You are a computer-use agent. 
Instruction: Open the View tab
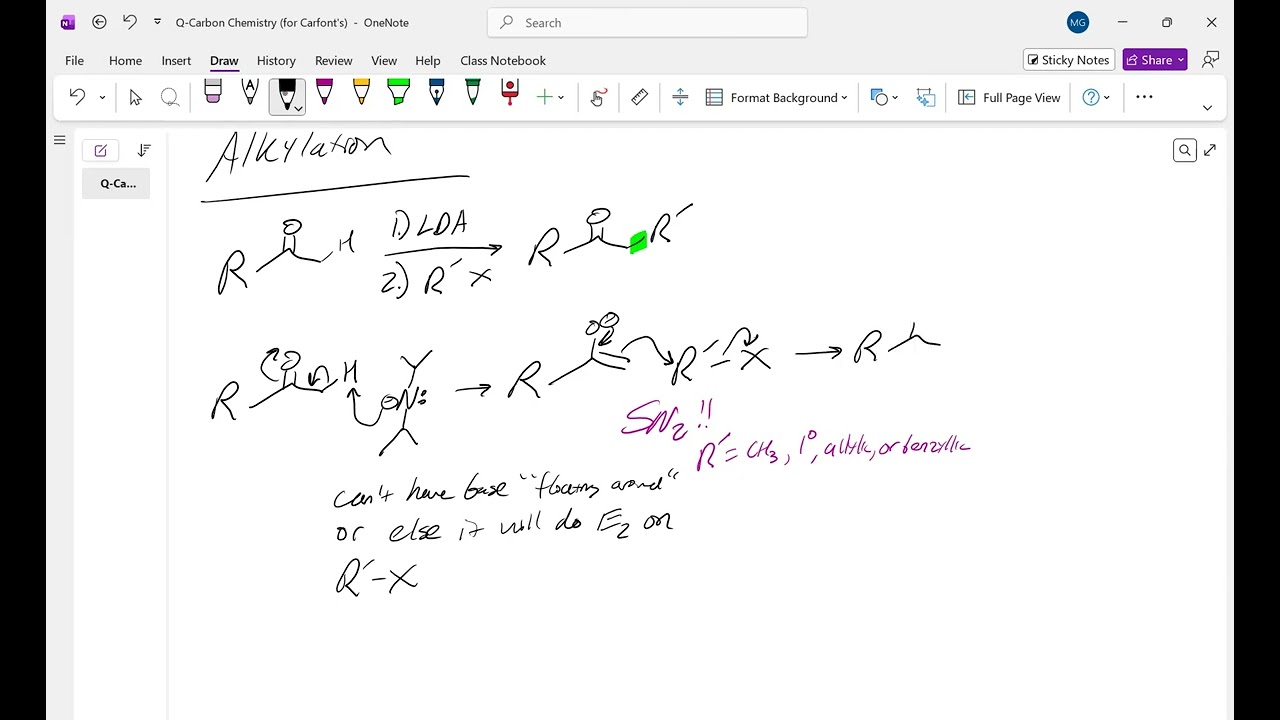(384, 60)
